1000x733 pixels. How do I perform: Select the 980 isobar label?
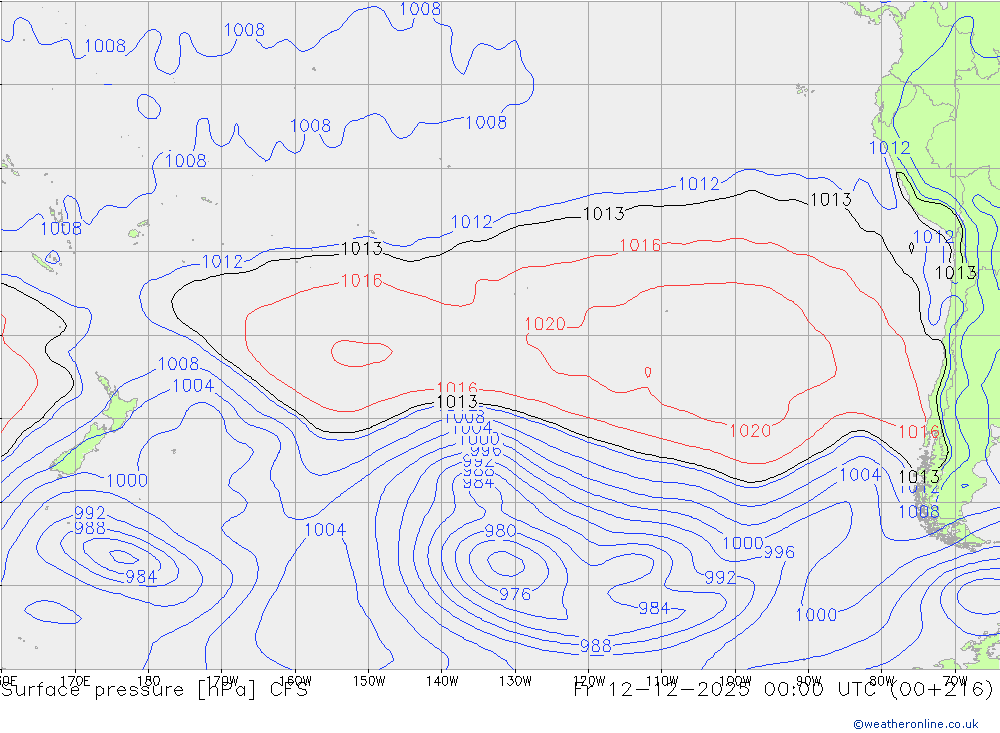(x=501, y=531)
